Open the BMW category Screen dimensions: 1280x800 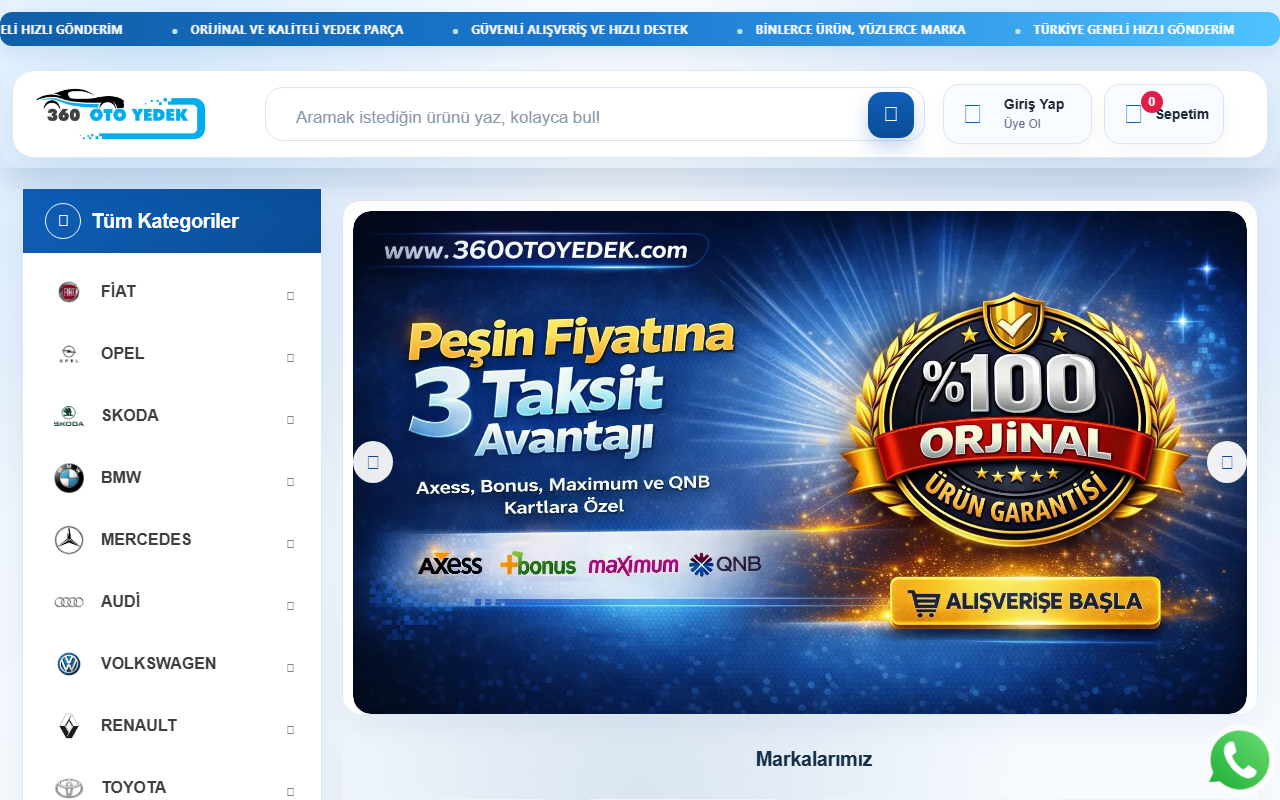(121, 477)
